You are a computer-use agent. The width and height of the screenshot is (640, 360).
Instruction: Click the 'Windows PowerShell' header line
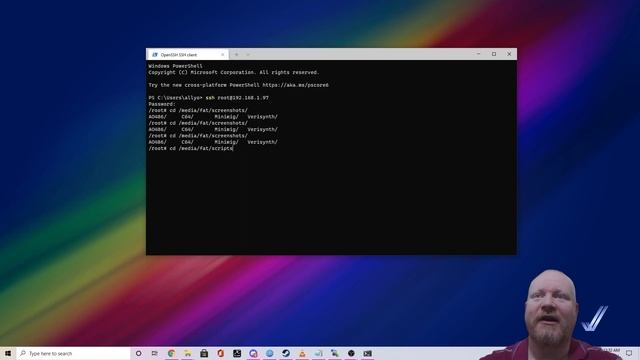(x=176, y=66)
